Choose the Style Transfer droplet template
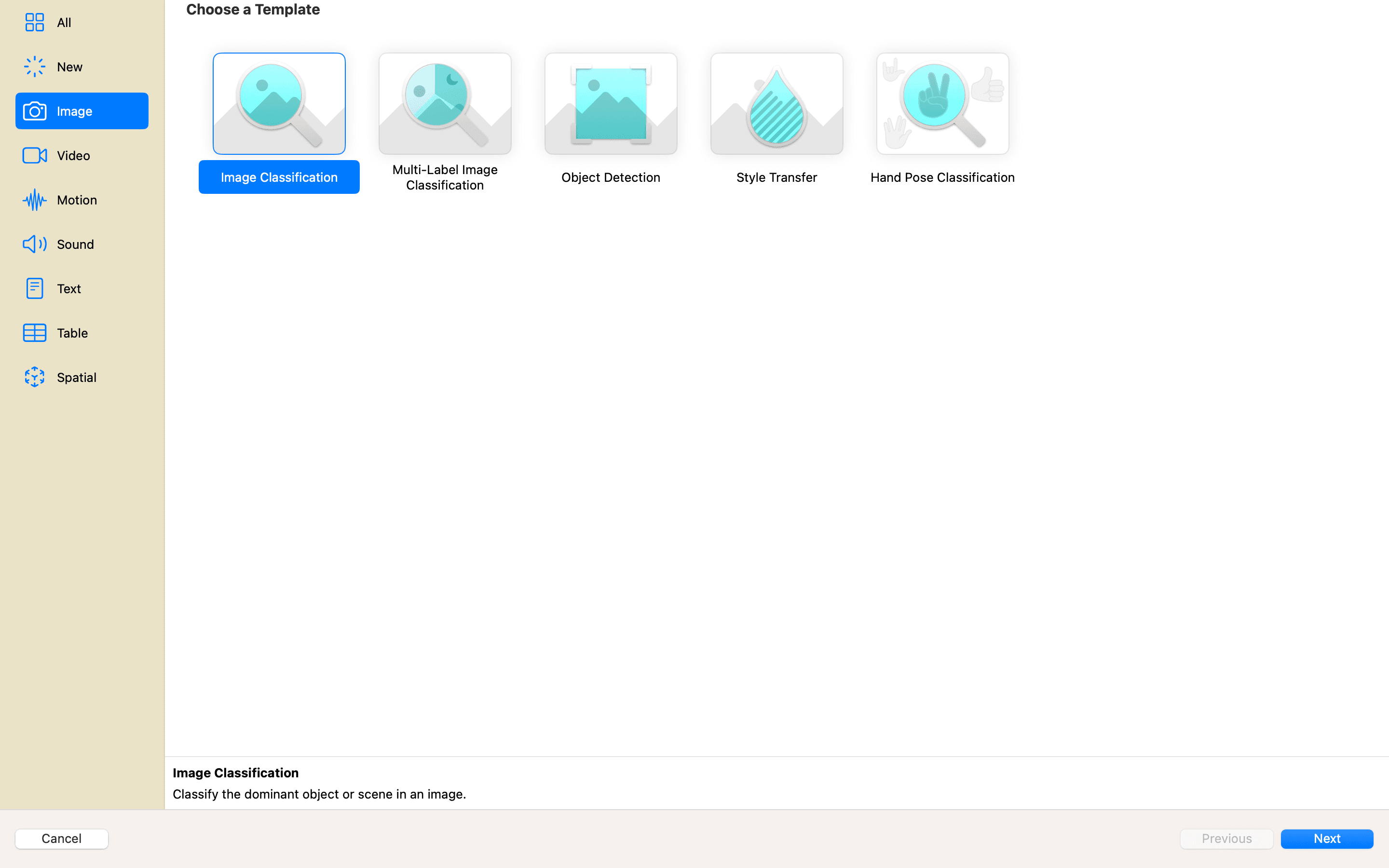The image size is (1389, 868). pos(776,103)
